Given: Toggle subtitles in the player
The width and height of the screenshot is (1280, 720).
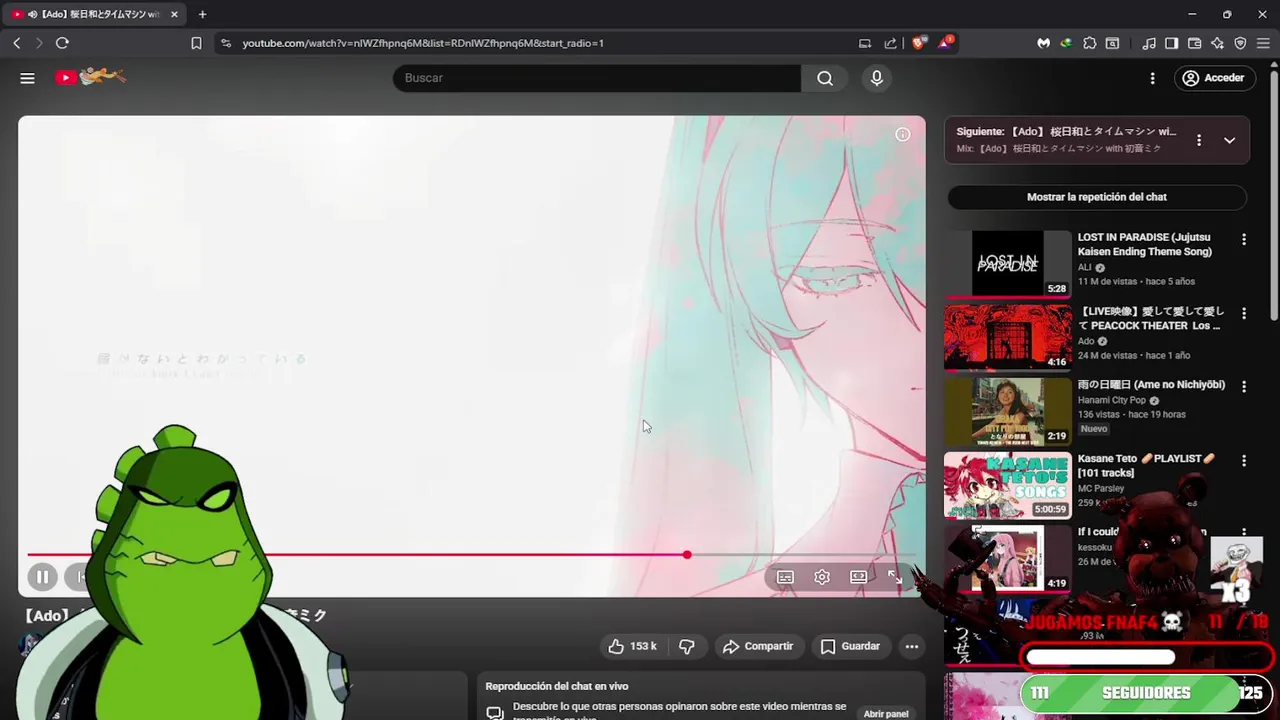Looking at the screenshot, I should 786,577.
